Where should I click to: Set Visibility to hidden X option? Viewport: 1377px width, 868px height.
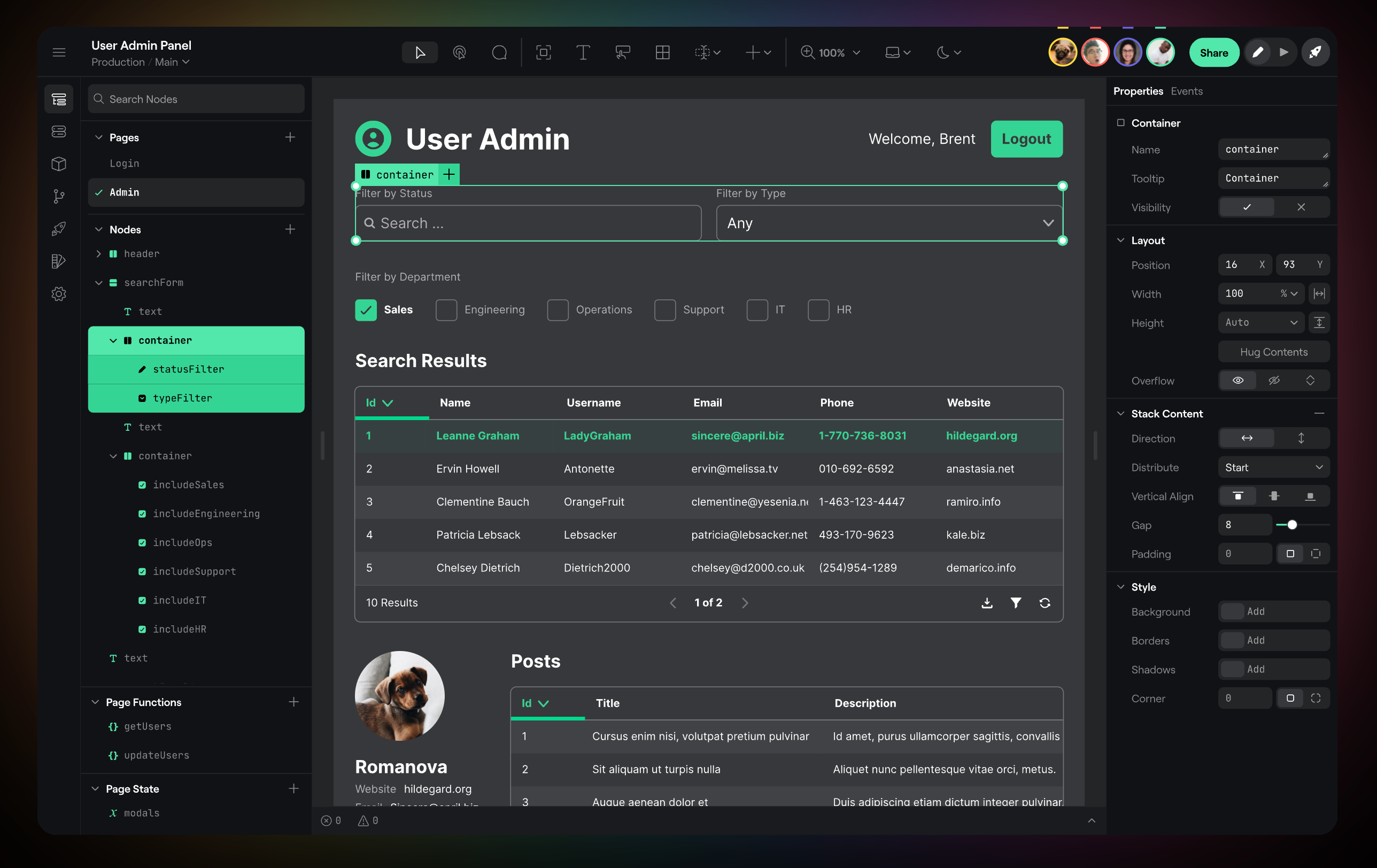point(1301,207)
